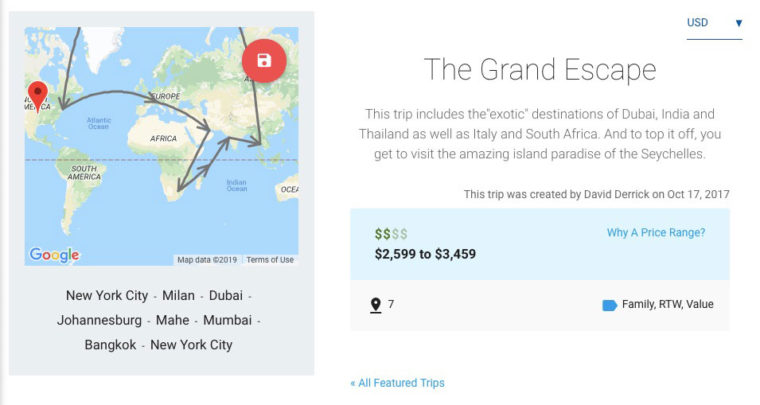Click the Family, RTW, Value tags text
The width and height of the screenshot is (760, 405).
667,304
